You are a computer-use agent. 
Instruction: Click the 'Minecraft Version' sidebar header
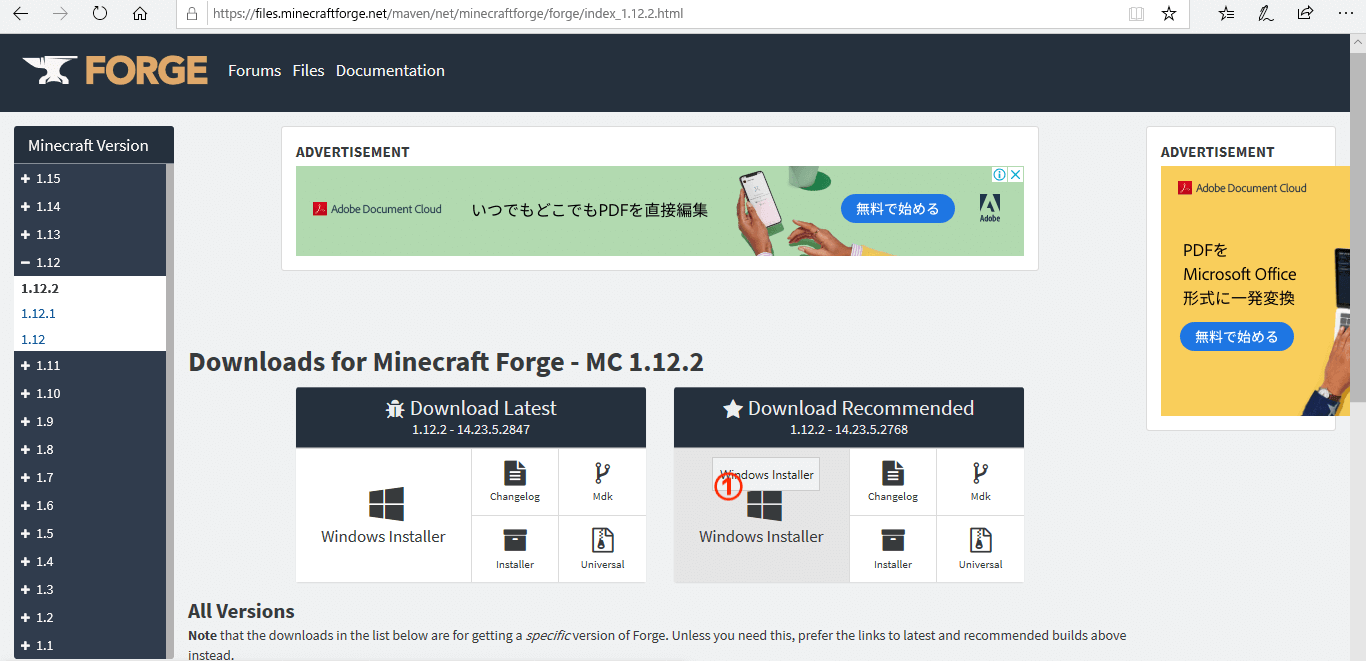tap(94, 145)
